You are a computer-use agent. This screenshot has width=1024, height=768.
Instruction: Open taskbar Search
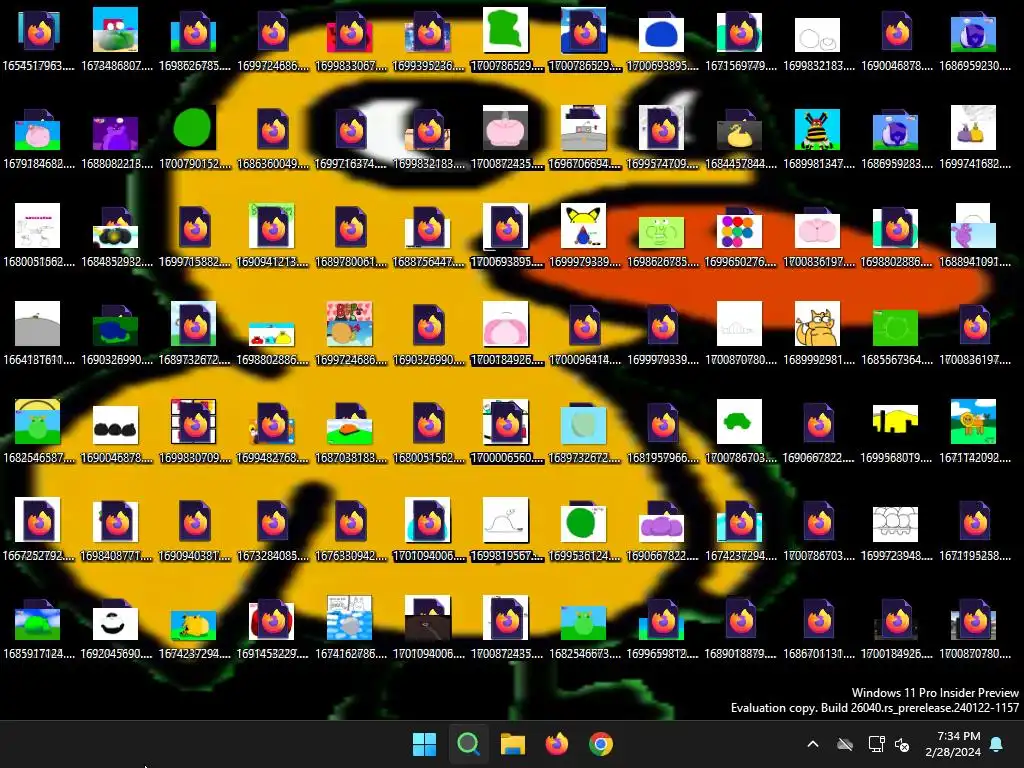pyautogui.click(x=468, y=744)
